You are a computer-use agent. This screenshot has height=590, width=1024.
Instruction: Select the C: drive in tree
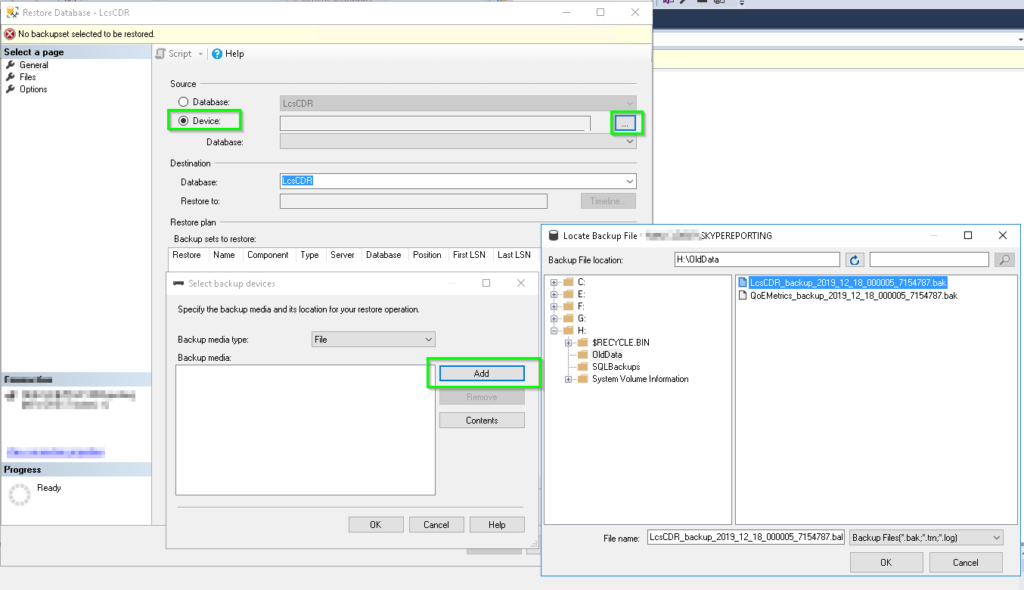(581, 282)
